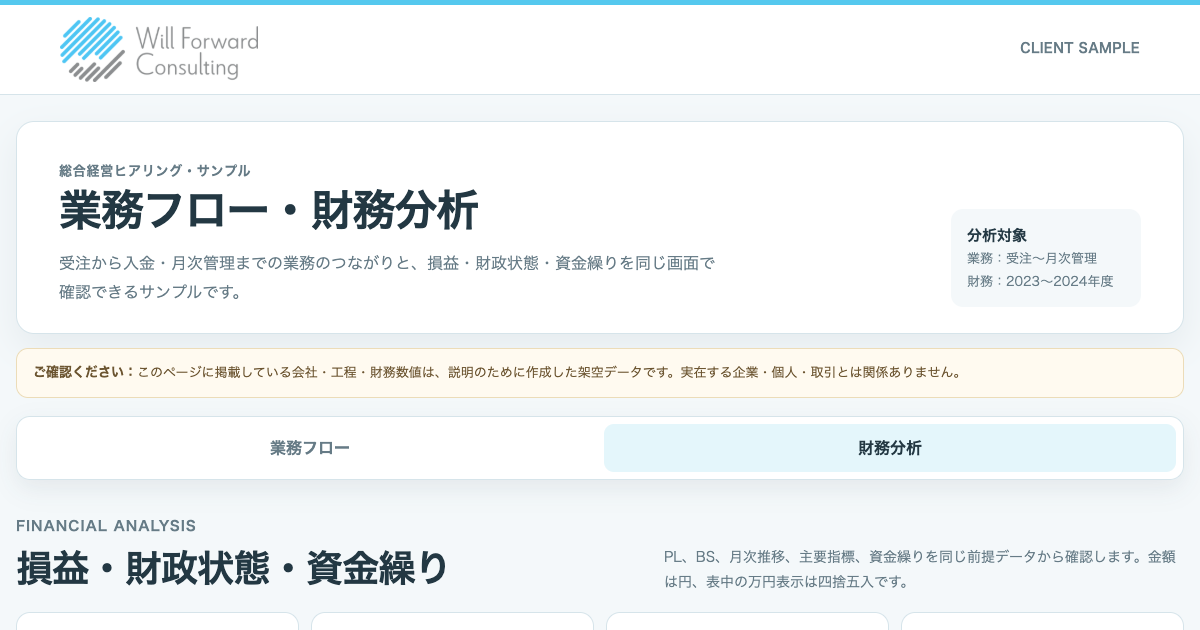Image resolution: width=1200 pixels, height=630 pixels.
Task: Click the PL、BS、月次推移 description text
Action: [920, 569]
